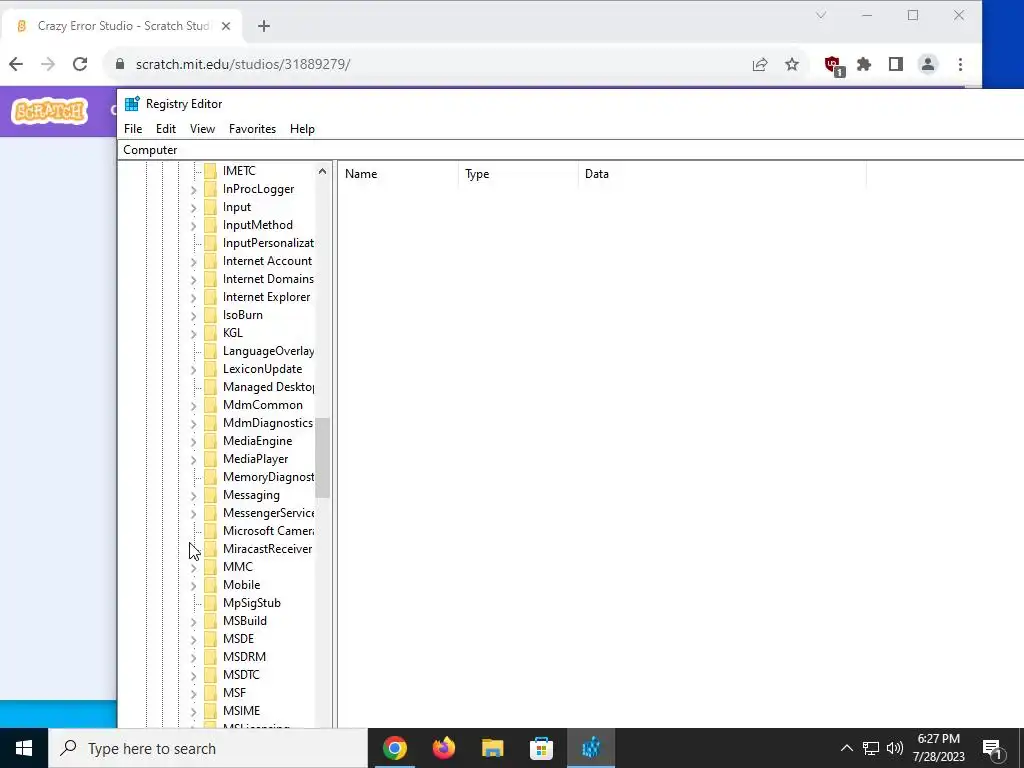Click the browser Back button
This screenshot has height=768, width=1024.
pos(16,64)
